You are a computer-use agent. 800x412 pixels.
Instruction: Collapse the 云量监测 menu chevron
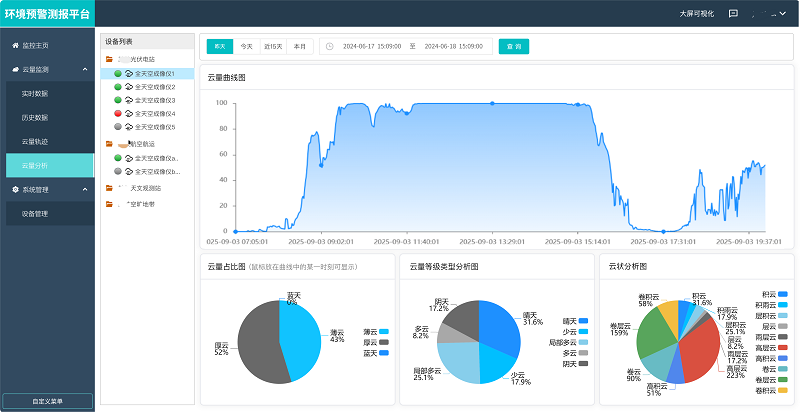tap(87, 70)
